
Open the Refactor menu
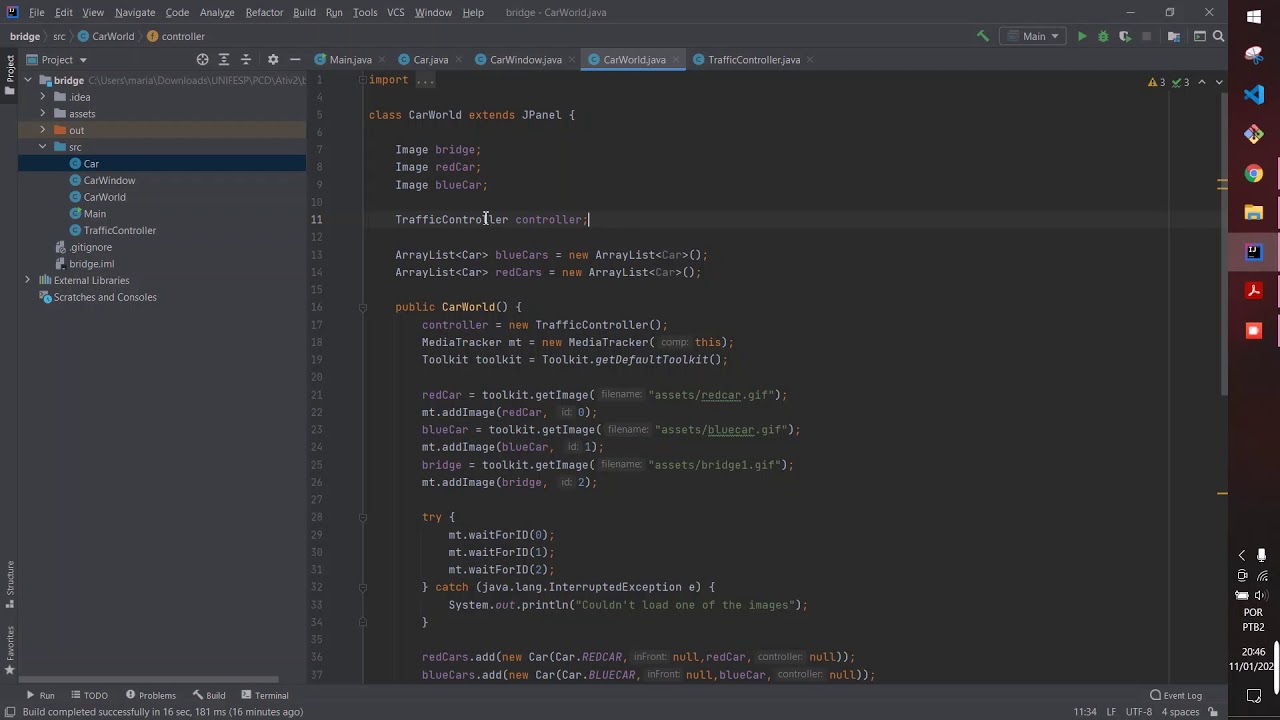[x=264, y=12]
